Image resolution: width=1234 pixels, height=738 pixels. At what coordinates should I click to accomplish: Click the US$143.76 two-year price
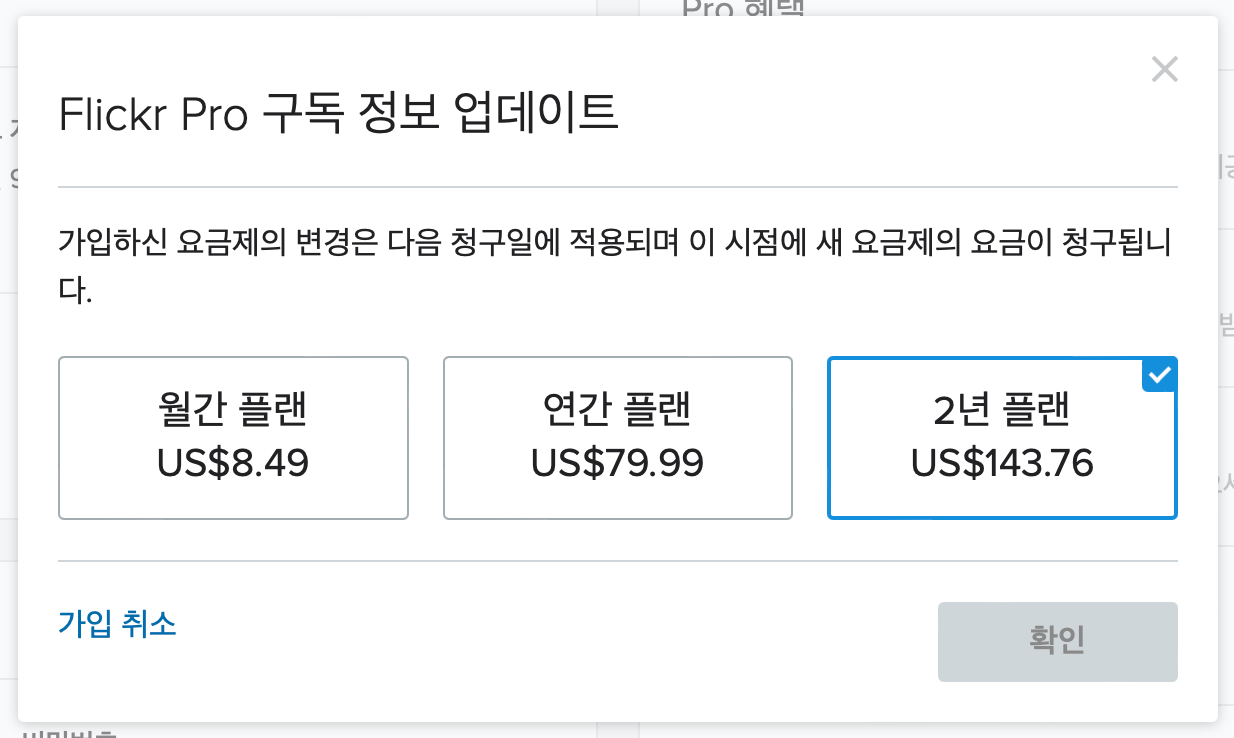coord(1002,463)
